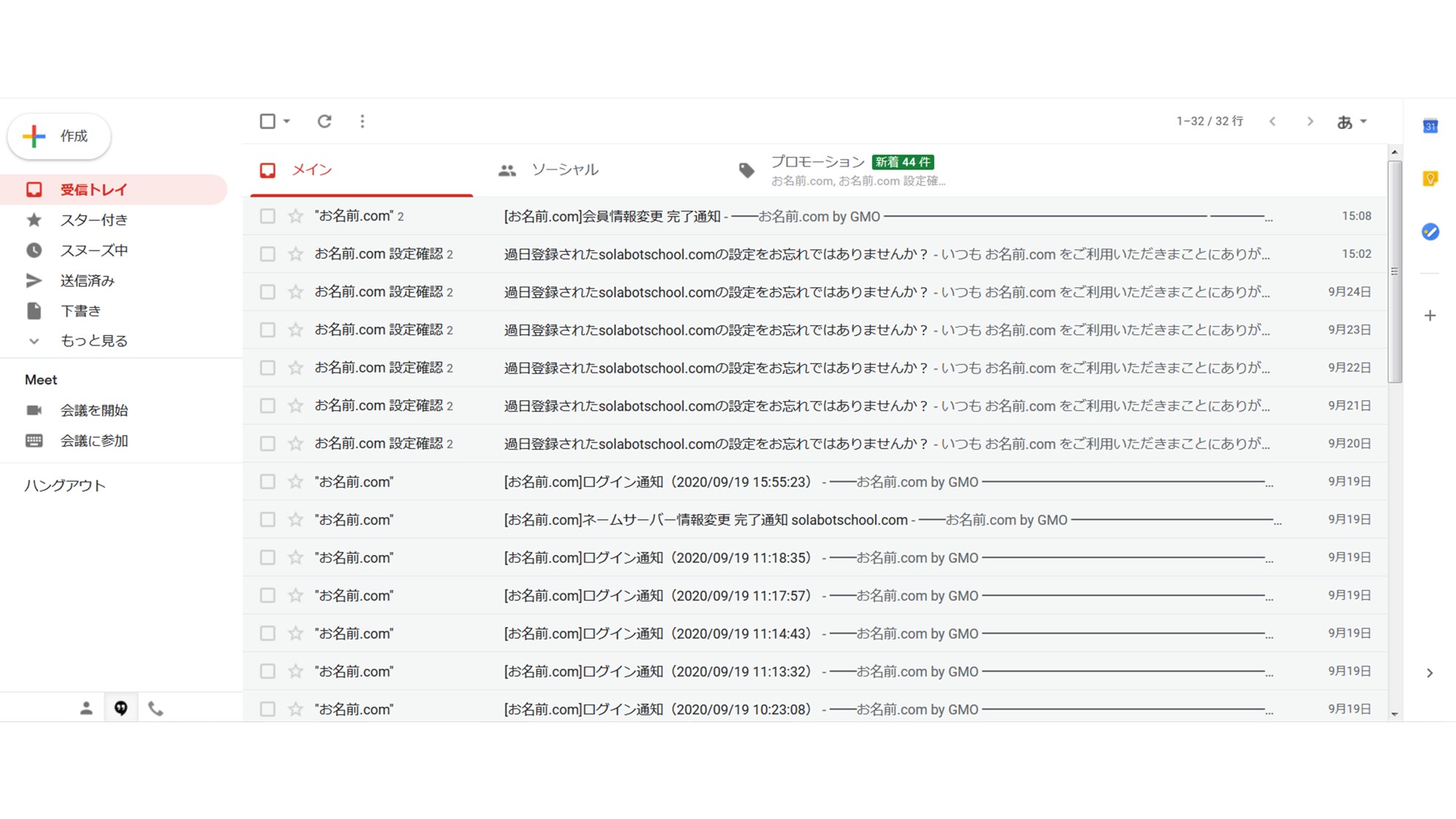This screenshot has width=1456, height=819.
Task: Go to older messages page arrow
Action: coord(1310,122)
